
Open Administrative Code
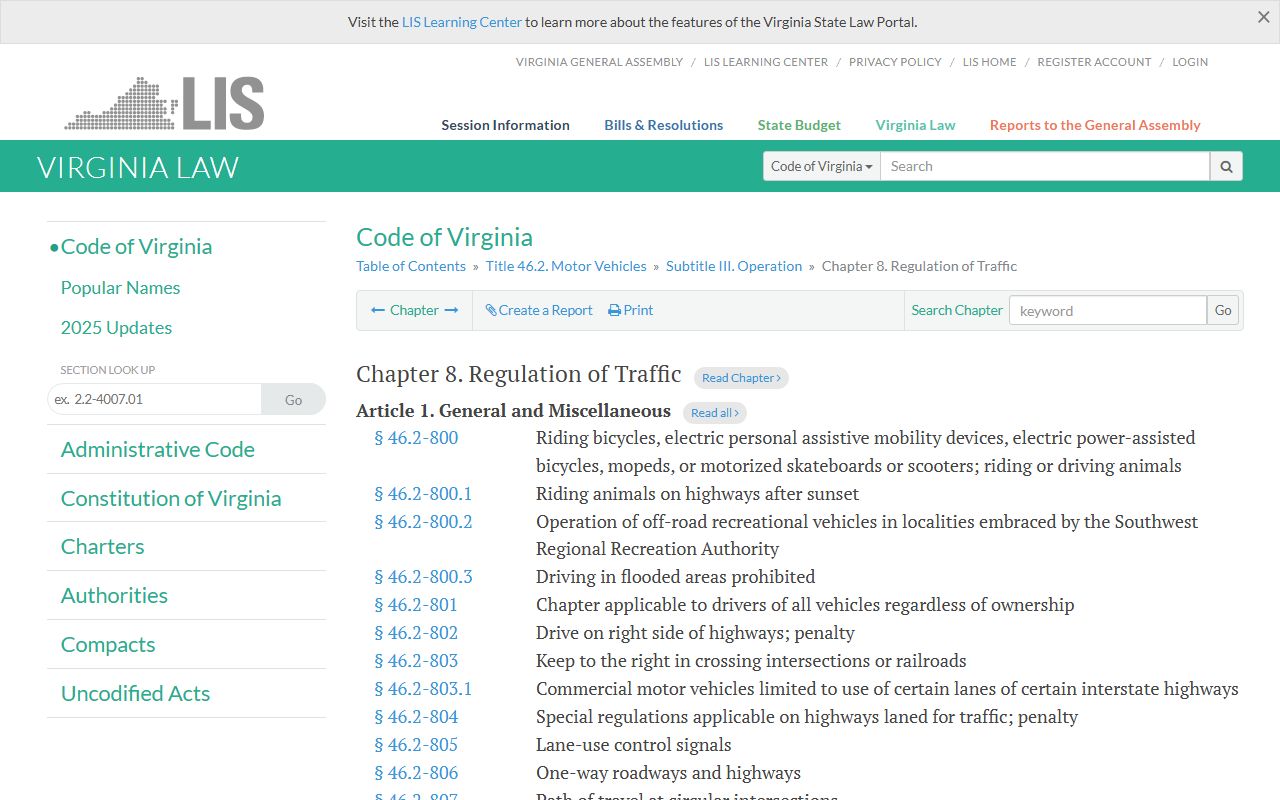click(x=157, y=449)
